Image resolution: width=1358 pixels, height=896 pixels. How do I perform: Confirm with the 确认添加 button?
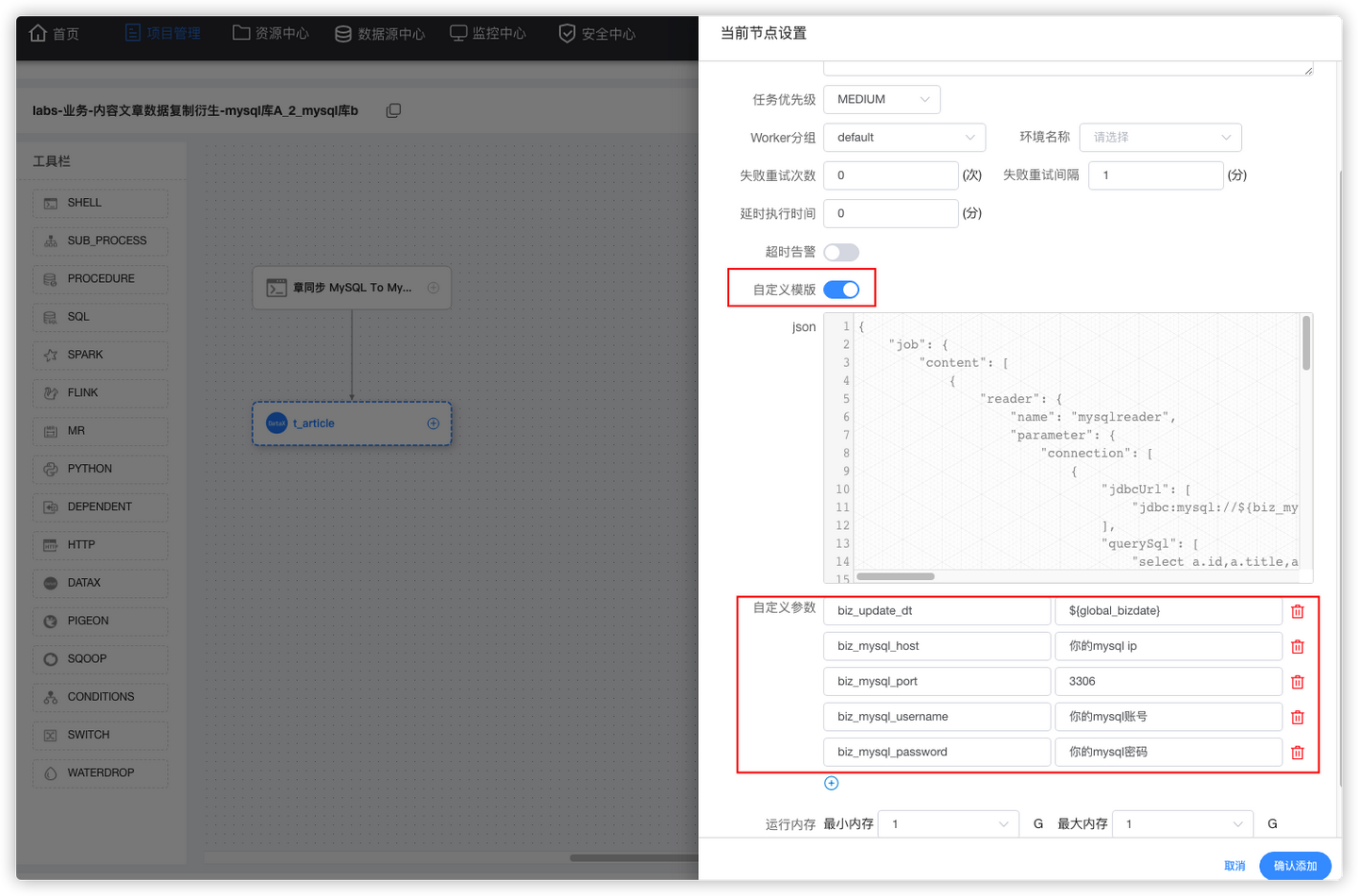(1294, 865)
